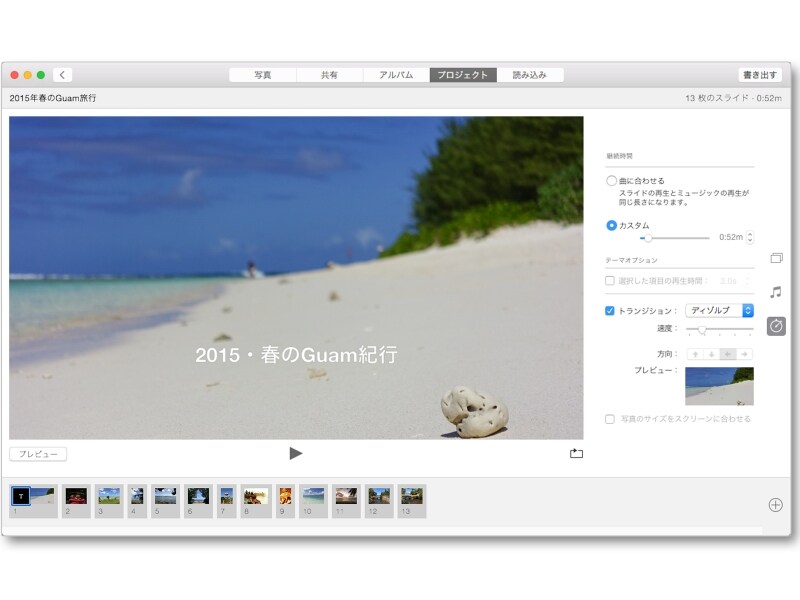Click the add slide plus icon
Viewport: 800px width, 600px height.
(x=775, y=505)
